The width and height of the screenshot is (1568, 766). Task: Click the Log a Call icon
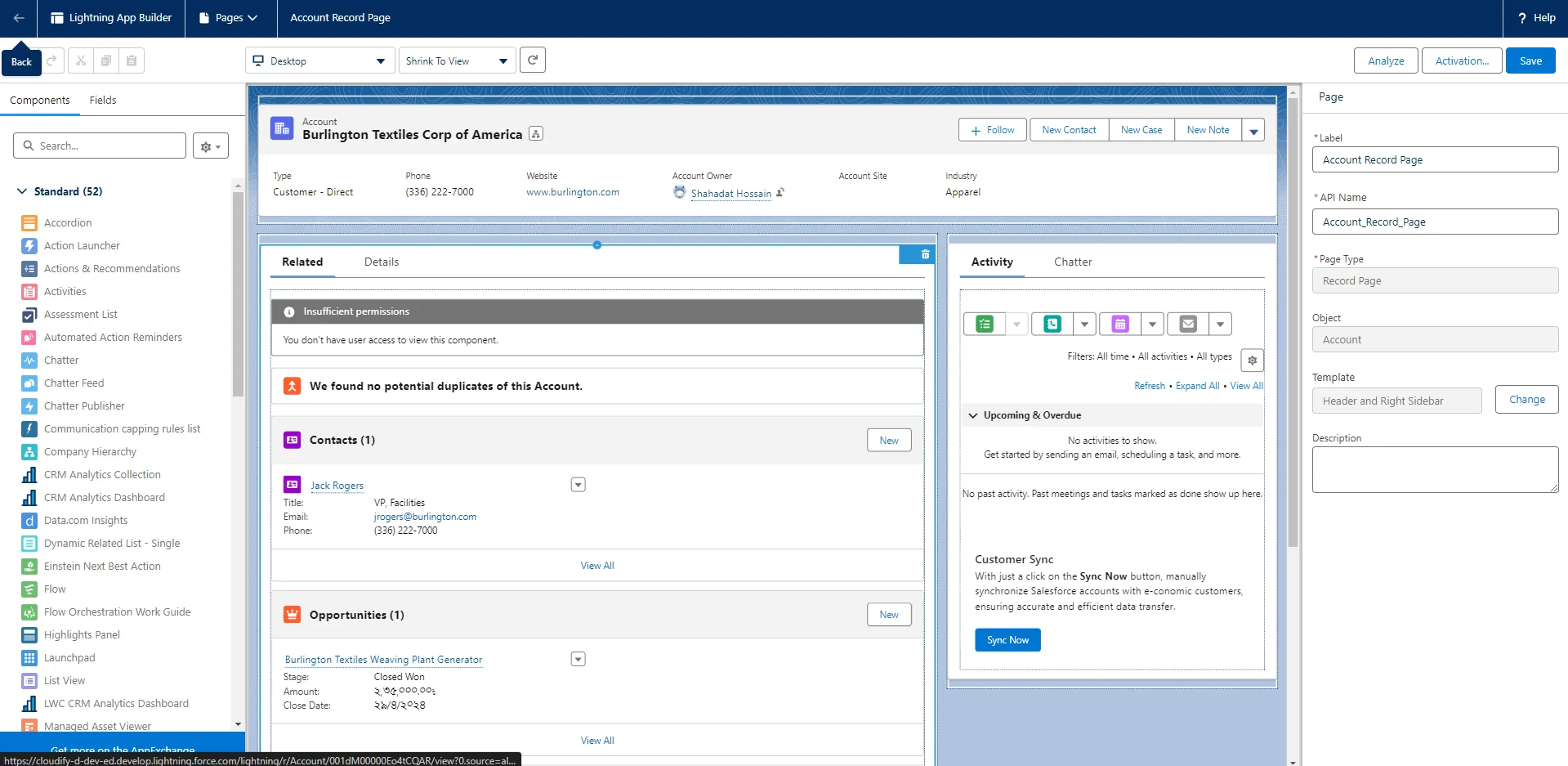click(x=1052, y=325)
